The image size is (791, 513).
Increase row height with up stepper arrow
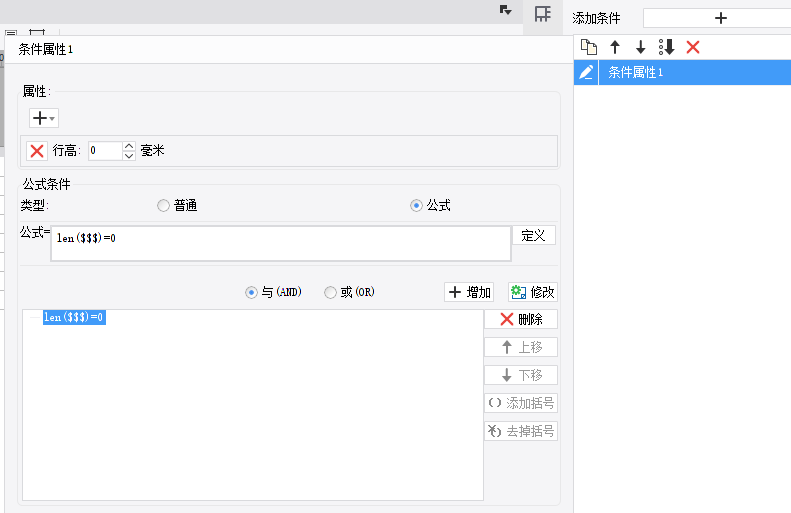(129, 146)
